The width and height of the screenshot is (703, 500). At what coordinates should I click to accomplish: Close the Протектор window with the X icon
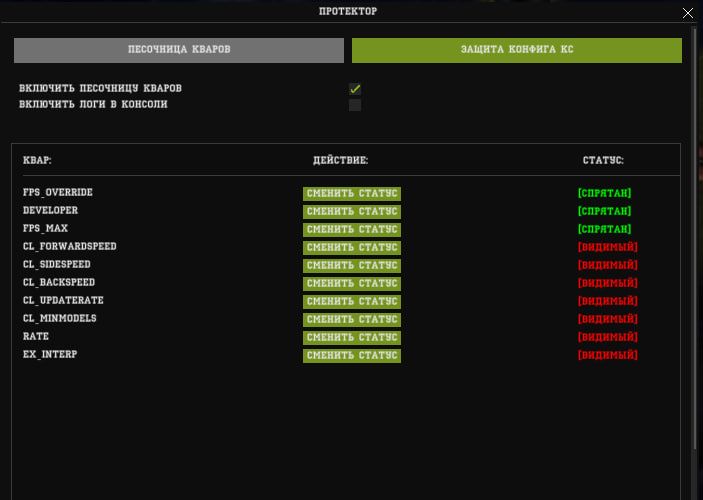click(687, 13)
